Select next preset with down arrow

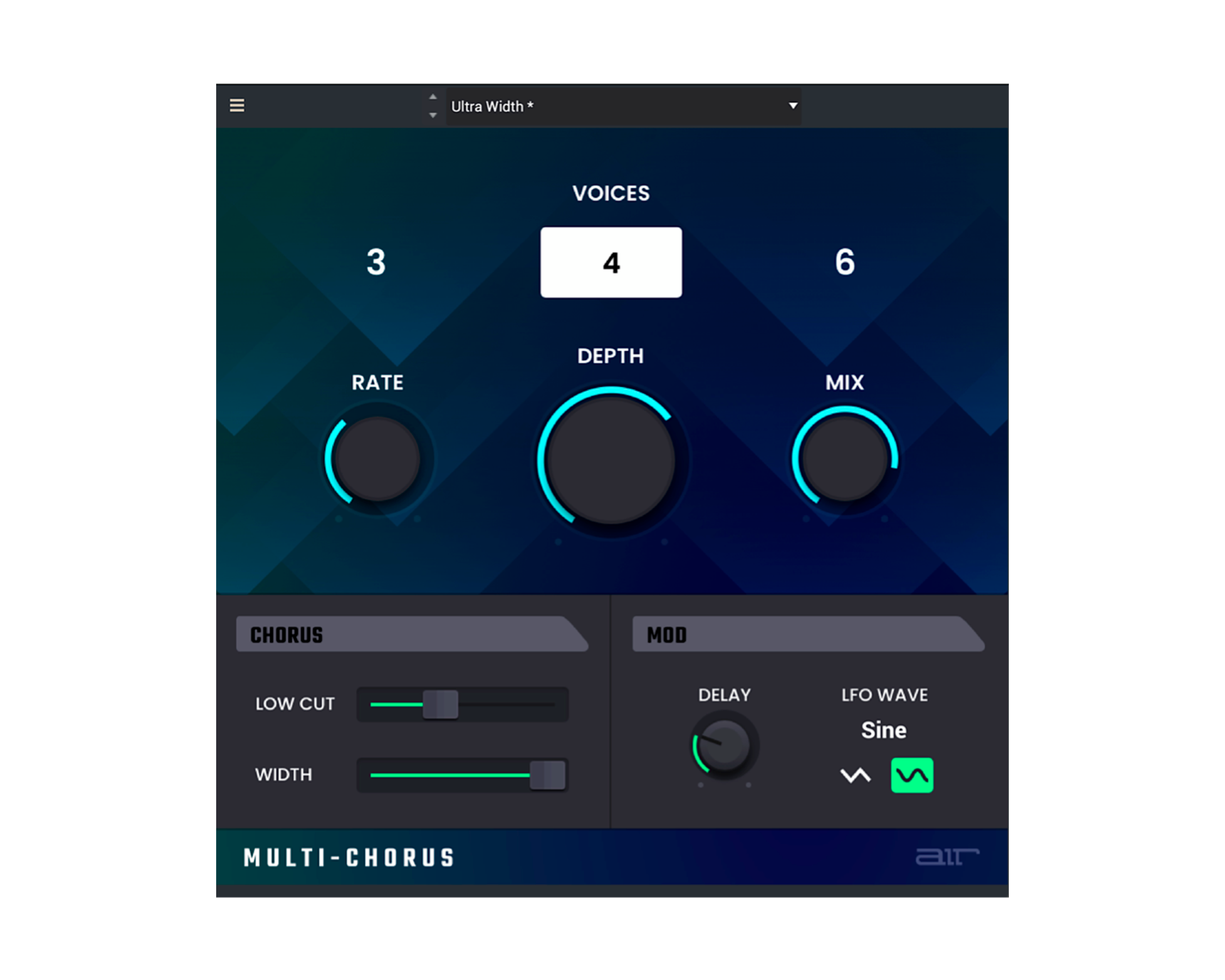(x=433, y=115)
